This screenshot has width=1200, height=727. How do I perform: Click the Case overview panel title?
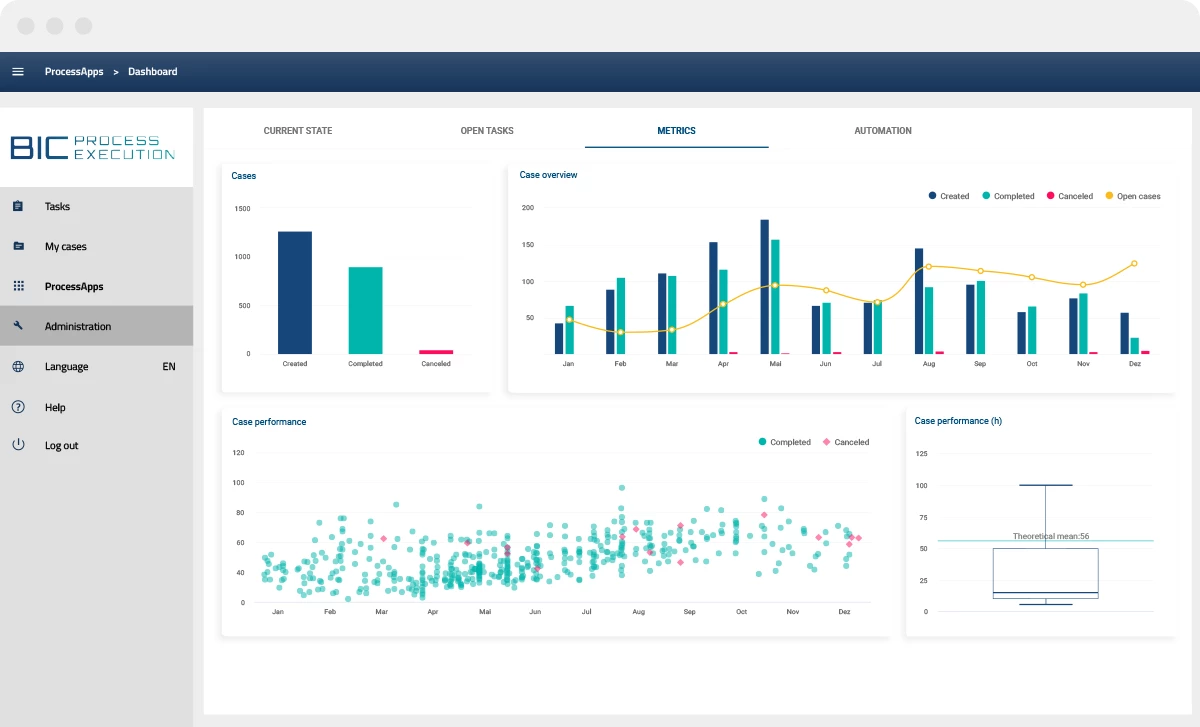point(548,175)
